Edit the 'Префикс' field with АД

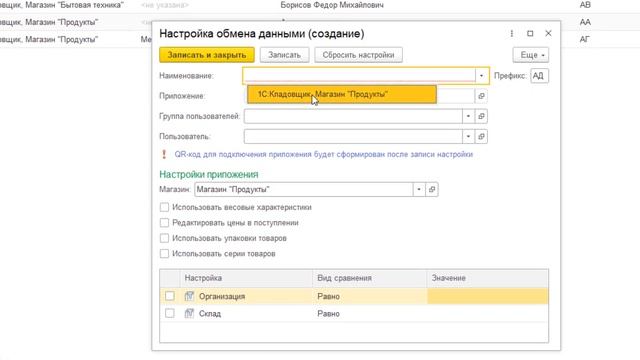click(x=539, y=76)
